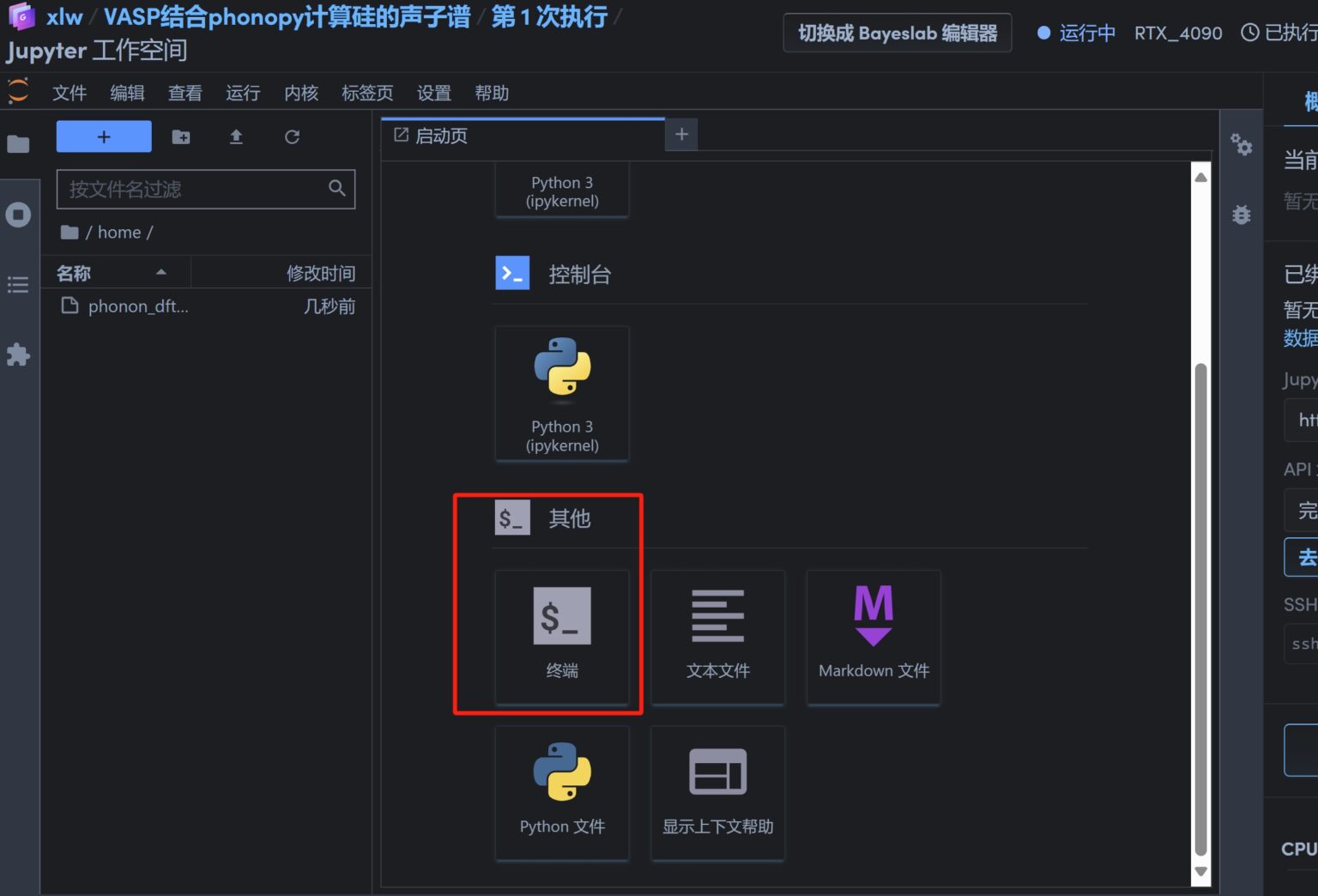Image resolution: width=1318 pixels, height=896 pixels.
Task: Open the running kernels sidebar panel
Action: 18,215
